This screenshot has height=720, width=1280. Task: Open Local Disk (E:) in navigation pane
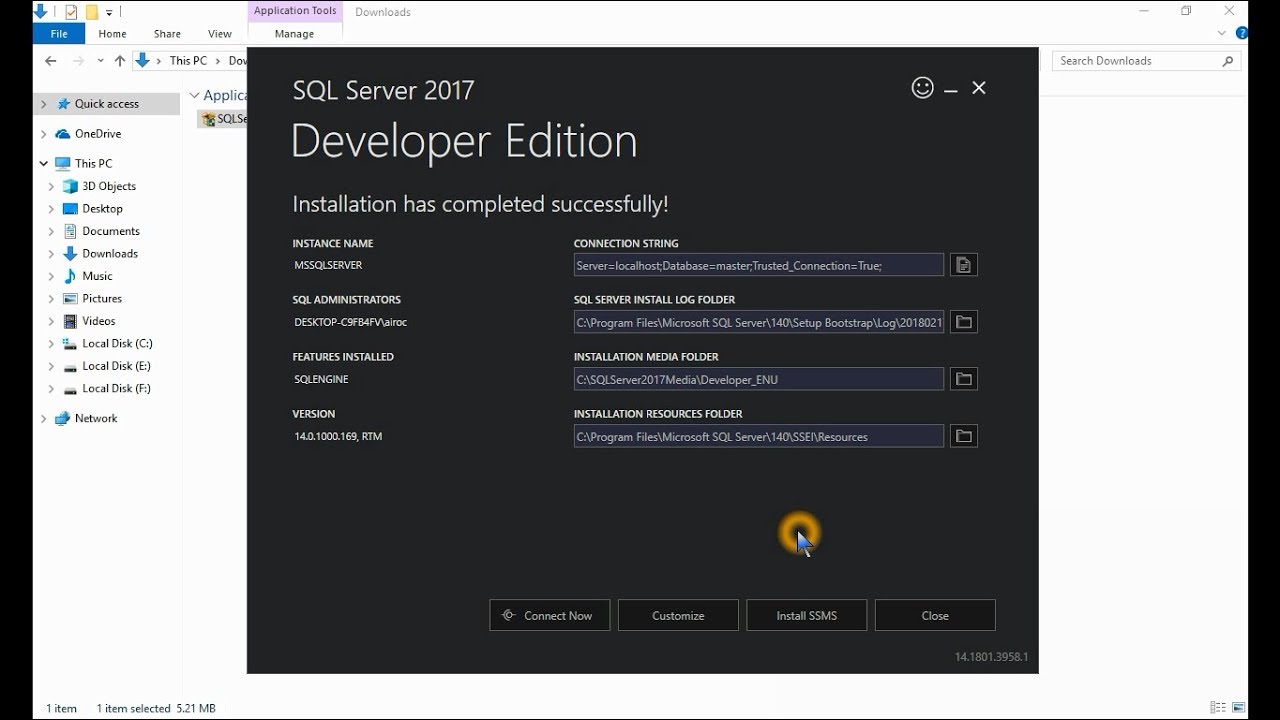click(x=117, y=366)
